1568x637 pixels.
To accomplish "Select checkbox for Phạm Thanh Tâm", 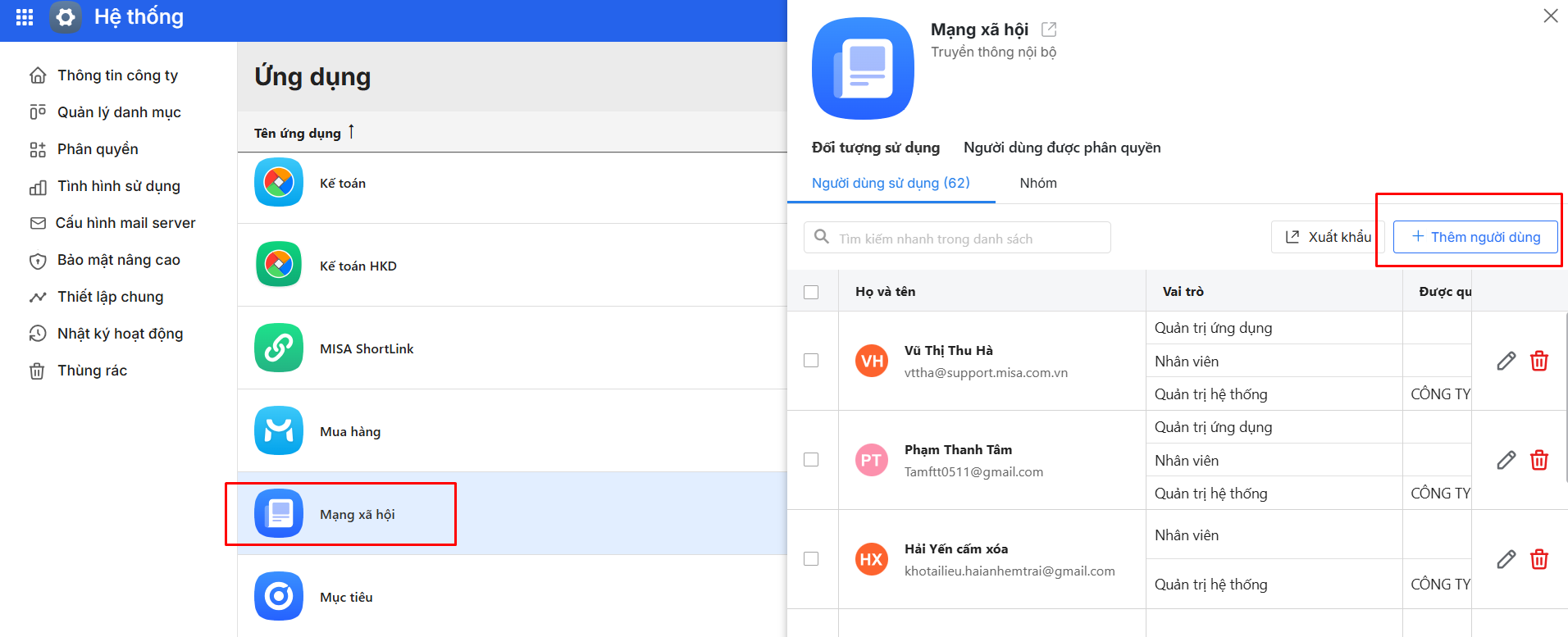I will tap(811, 460).
